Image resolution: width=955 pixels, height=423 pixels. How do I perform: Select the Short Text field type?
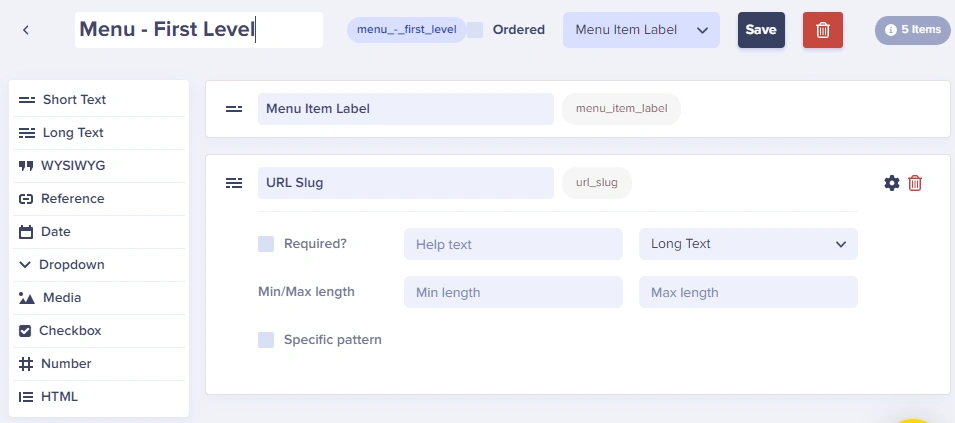[x=99, y=100]
